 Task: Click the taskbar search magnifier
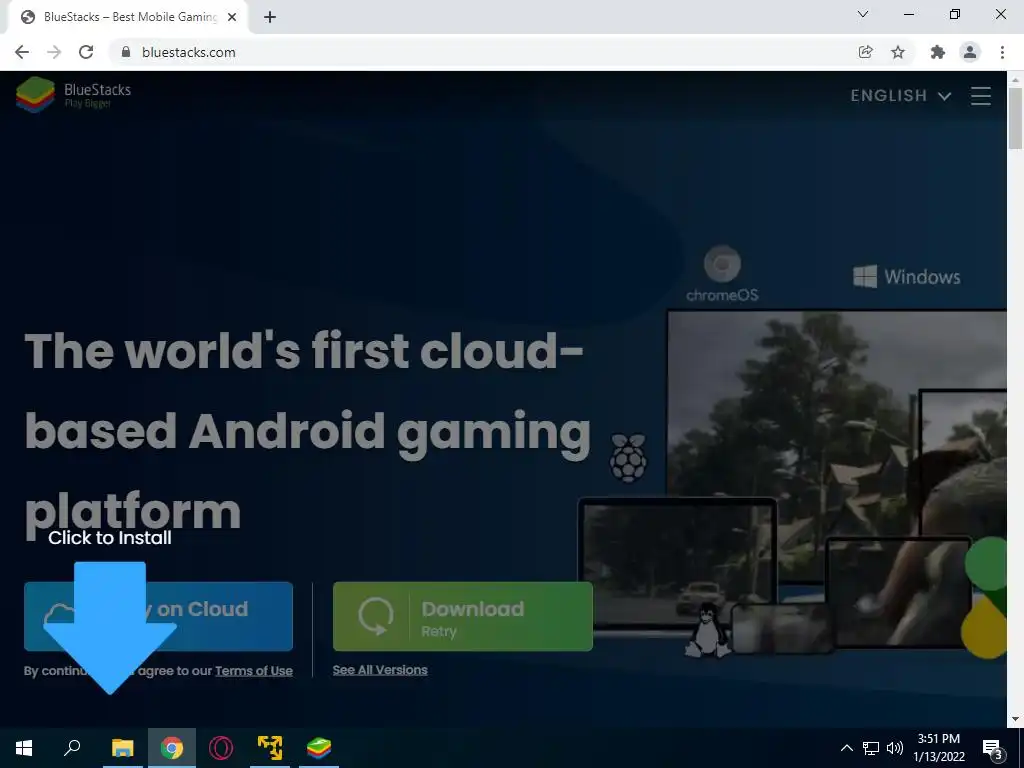coord(72,748)
